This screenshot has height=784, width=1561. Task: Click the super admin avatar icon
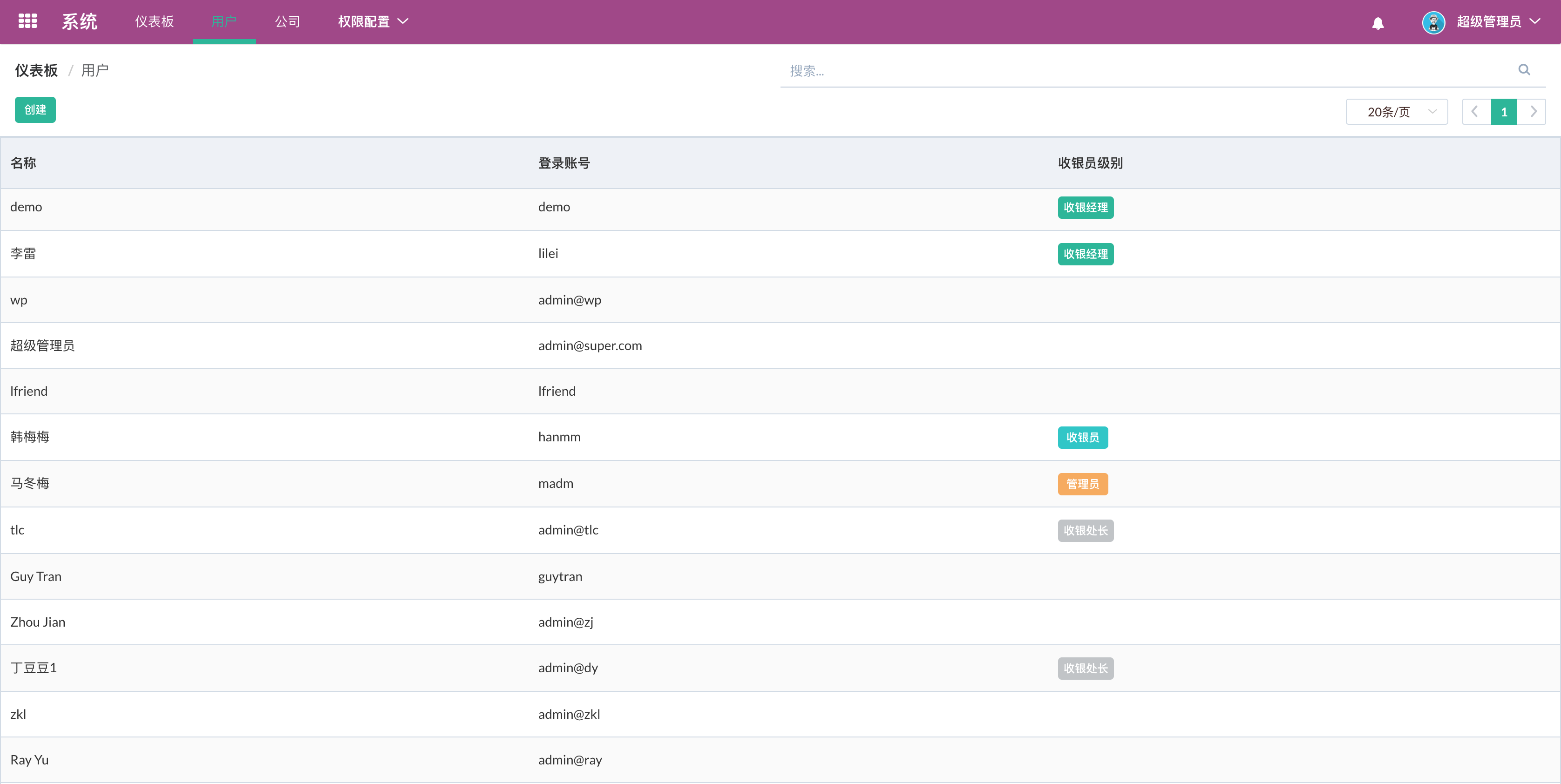point(1433,22)
